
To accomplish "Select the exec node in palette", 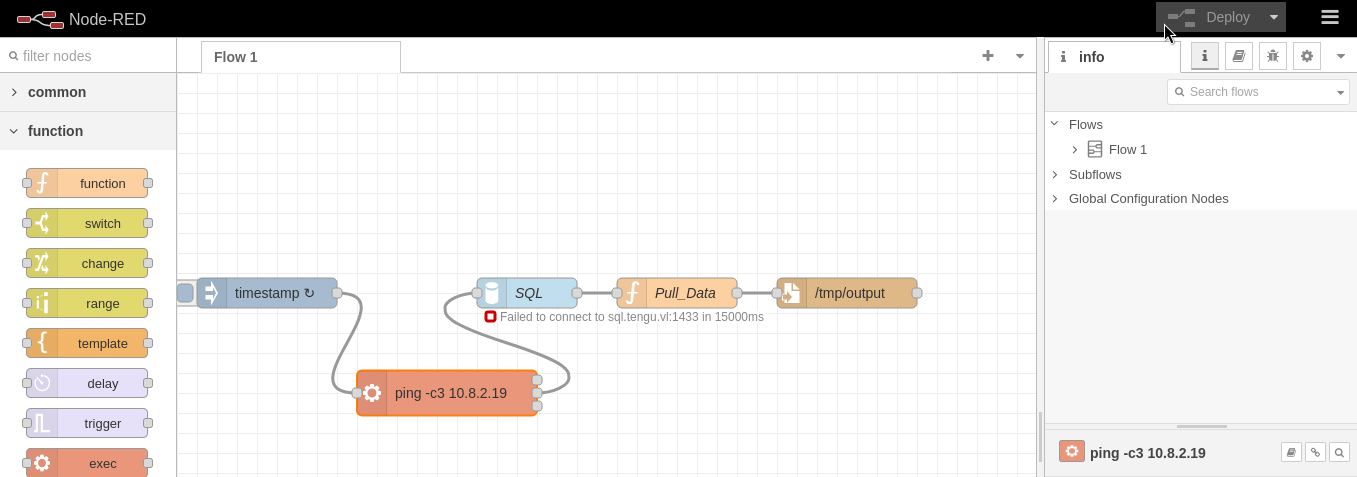I will 87,463.
